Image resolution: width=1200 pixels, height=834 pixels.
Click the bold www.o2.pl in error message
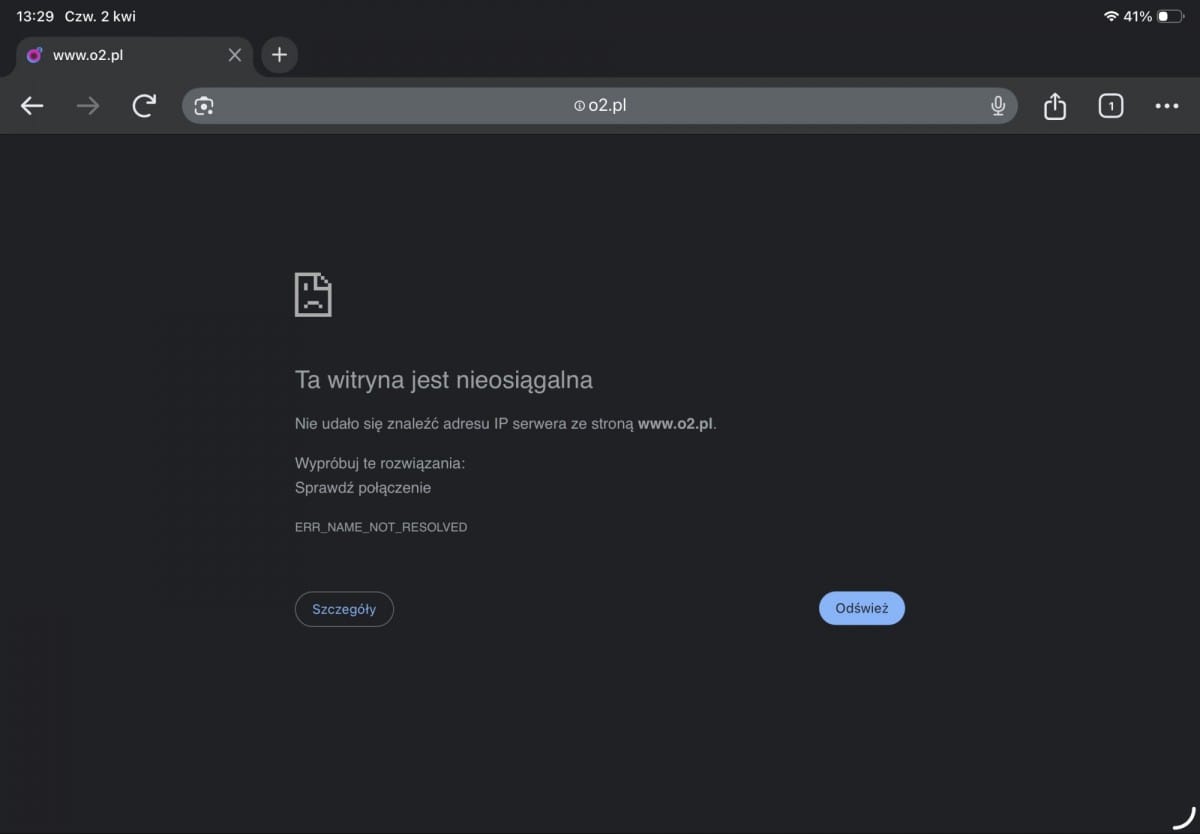675,423
